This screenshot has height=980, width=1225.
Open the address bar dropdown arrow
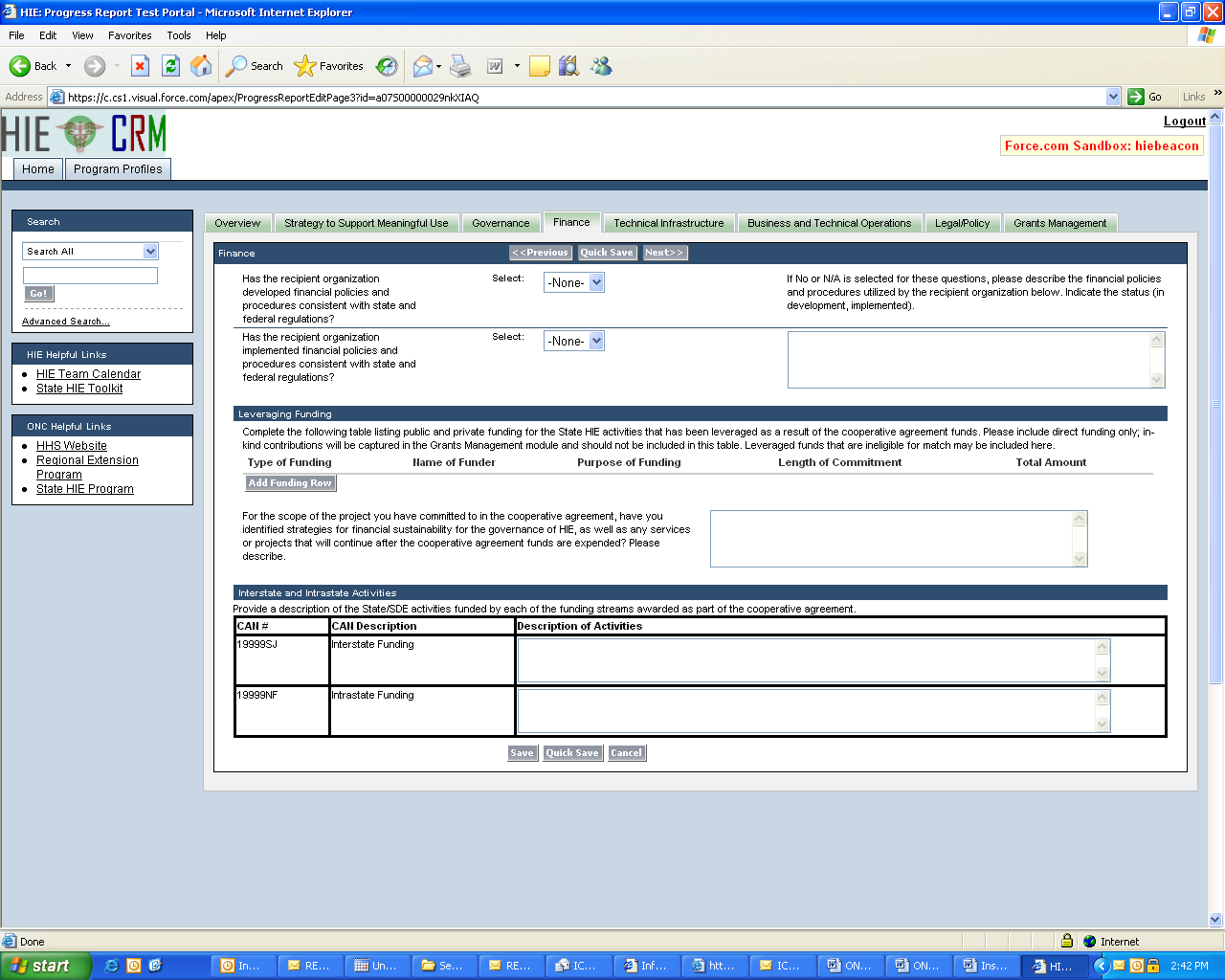point(1113,97)
